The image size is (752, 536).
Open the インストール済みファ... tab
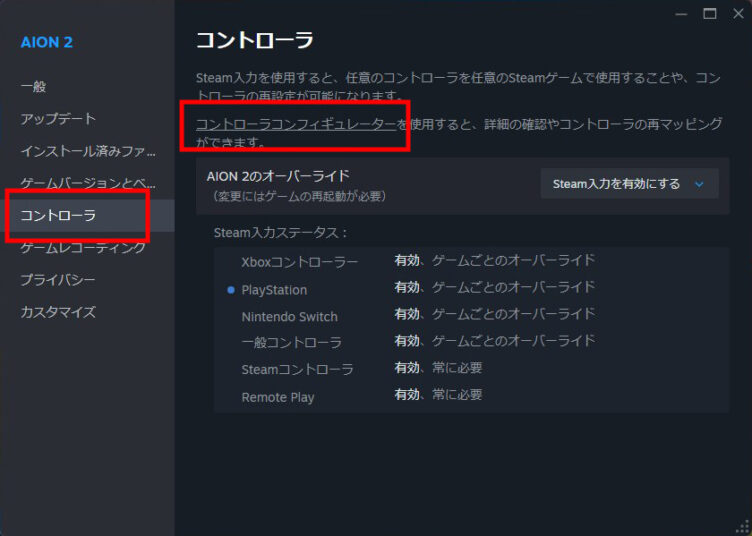point(88,151)
